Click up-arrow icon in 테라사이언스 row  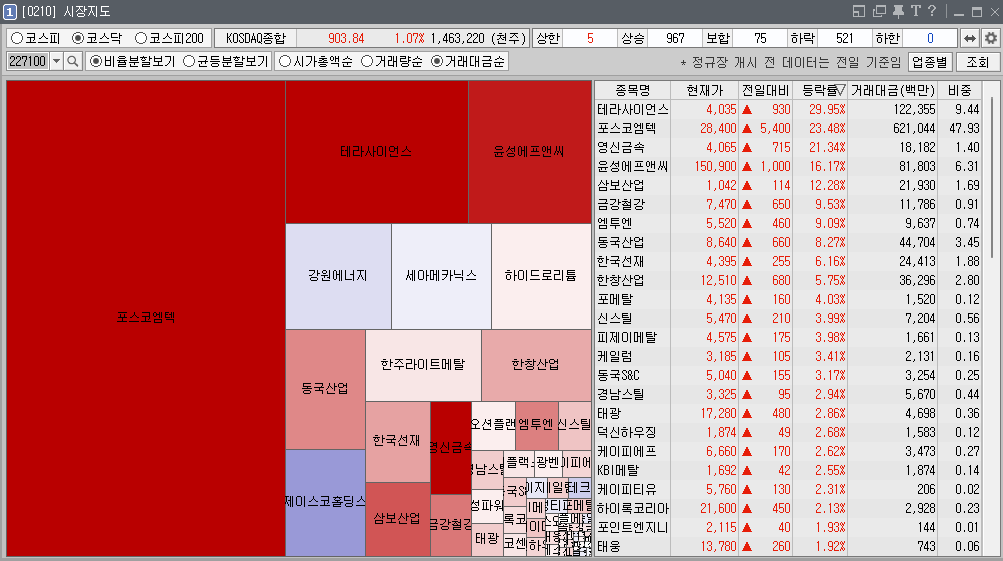click(746, 109)
